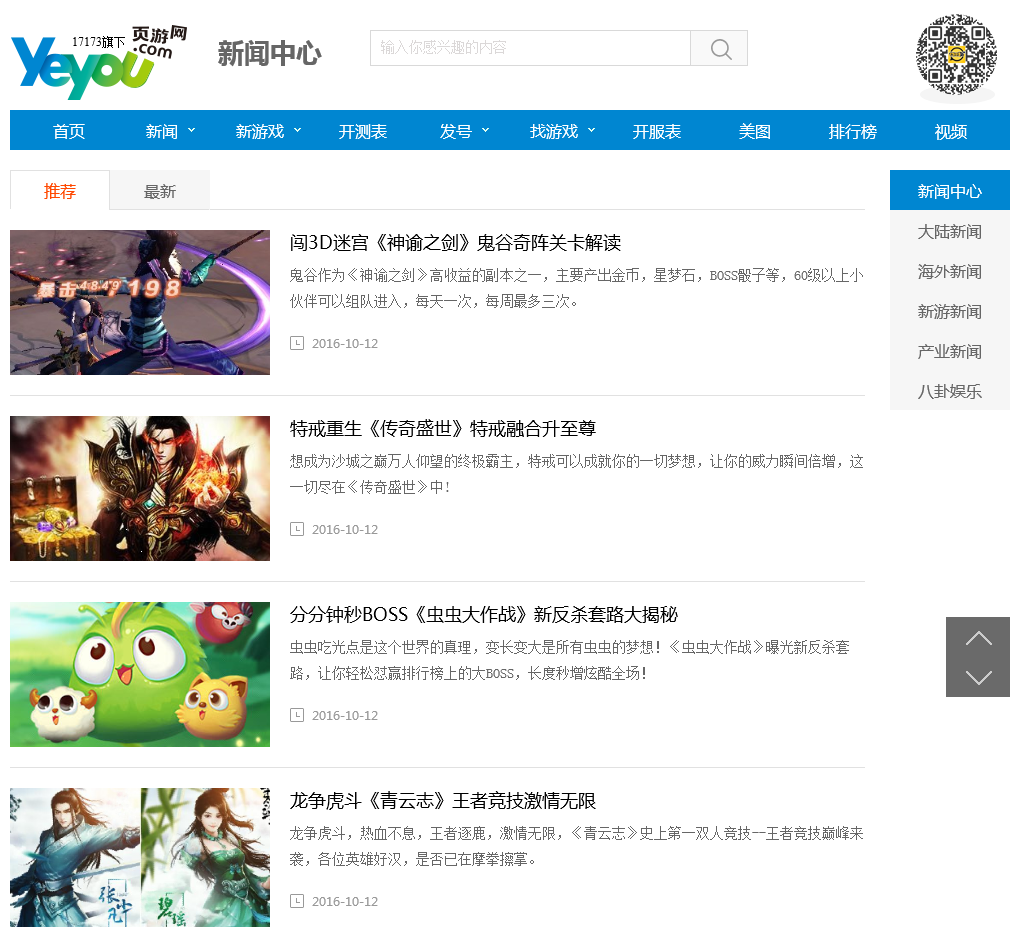Switch to the 最新 tab
This screenshot has height=927, width=1020.
159,191
